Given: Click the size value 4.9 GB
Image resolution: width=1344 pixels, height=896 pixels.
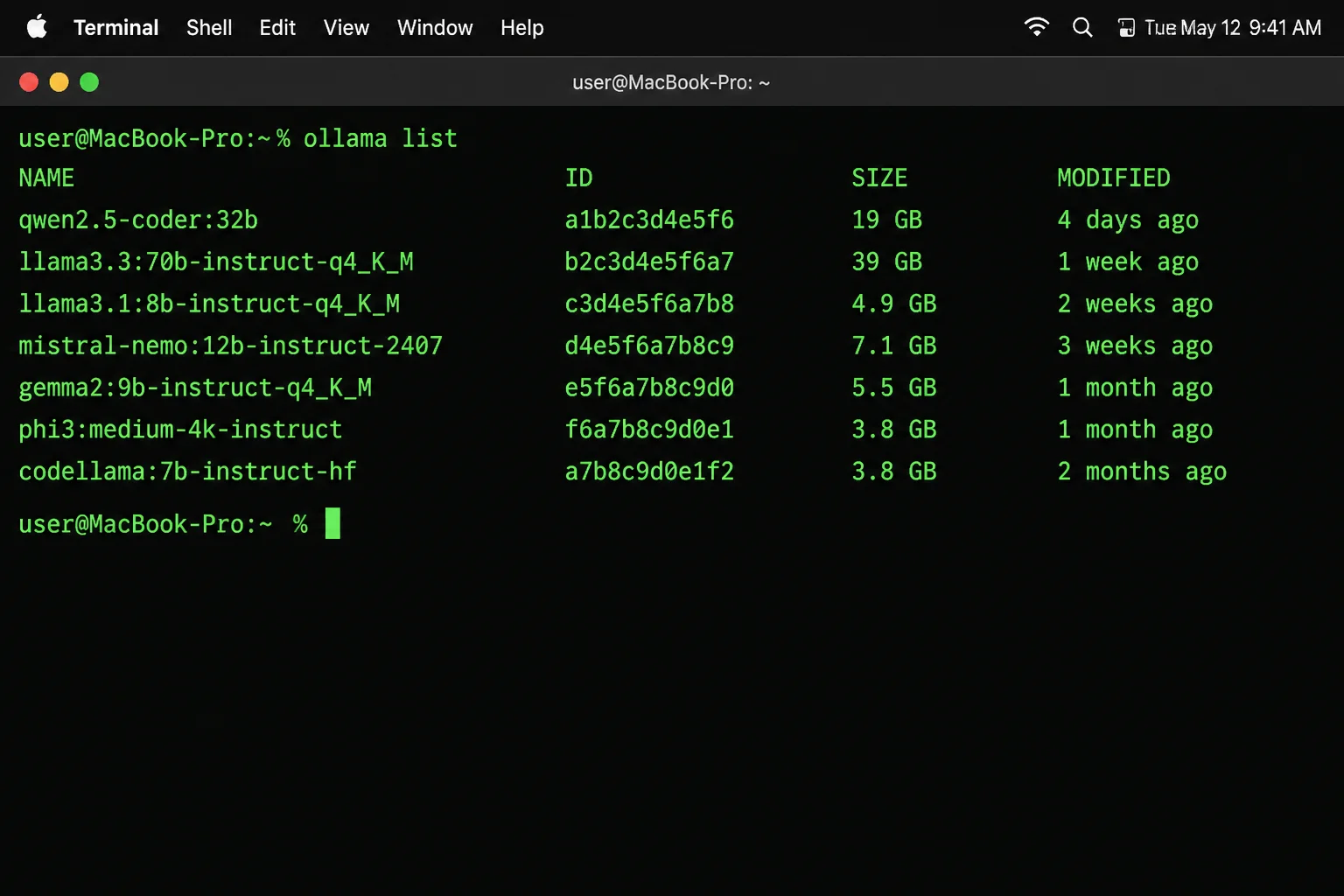Looking at the screenshot, I should (894, 304).
